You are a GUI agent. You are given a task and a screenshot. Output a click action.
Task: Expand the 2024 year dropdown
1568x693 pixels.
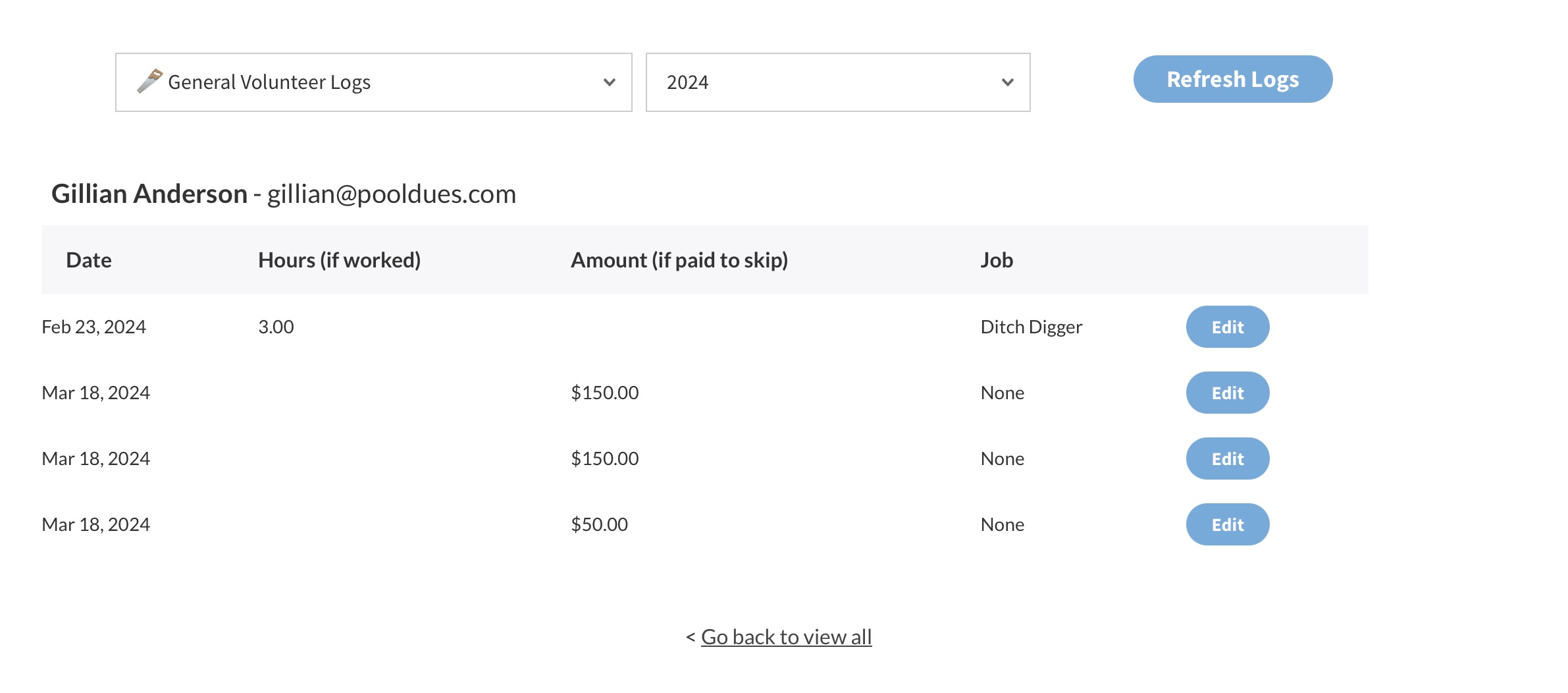click(837, 82)
